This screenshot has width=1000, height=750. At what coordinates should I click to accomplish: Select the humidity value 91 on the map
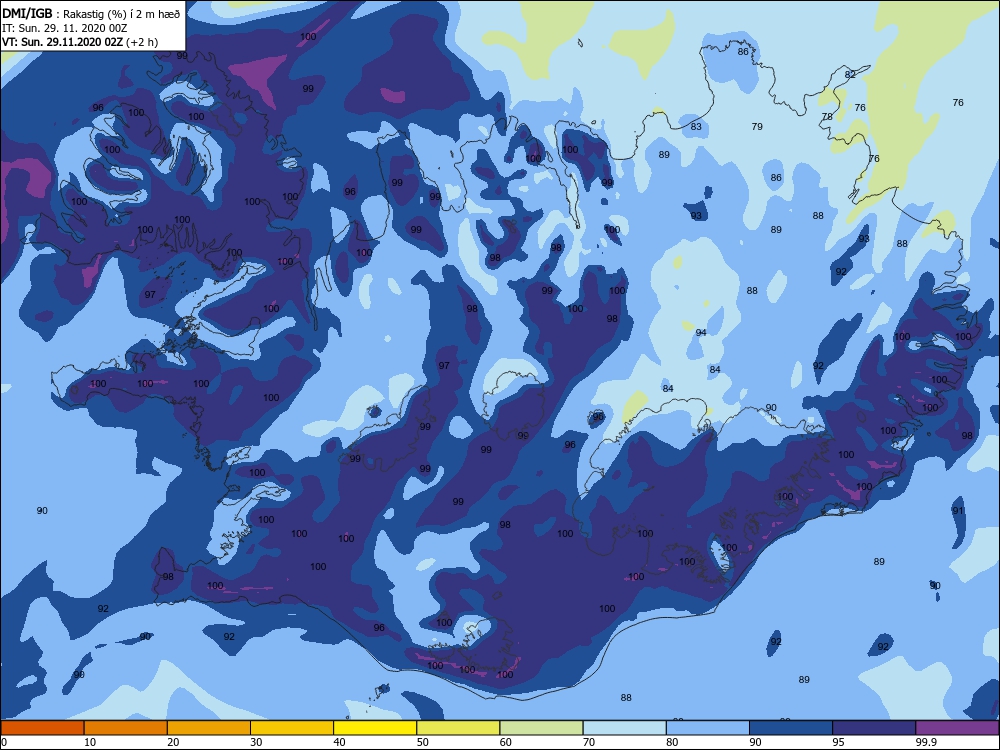(958, 511)
